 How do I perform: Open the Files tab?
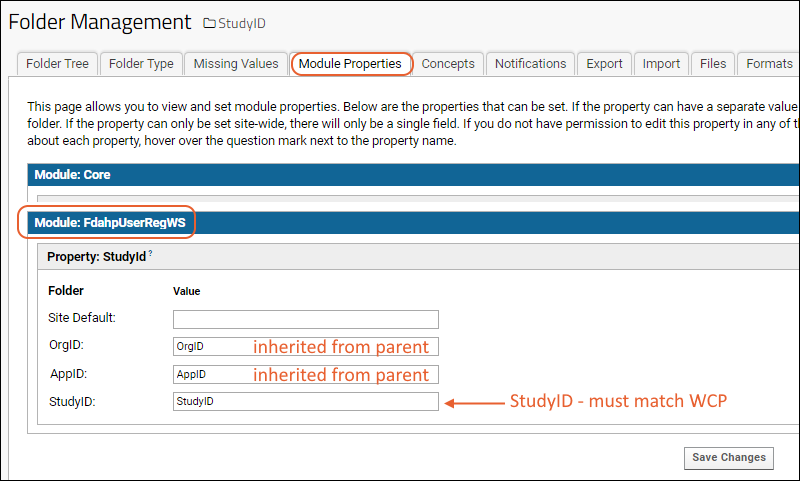pyautogui.click(x=713, y=64)
